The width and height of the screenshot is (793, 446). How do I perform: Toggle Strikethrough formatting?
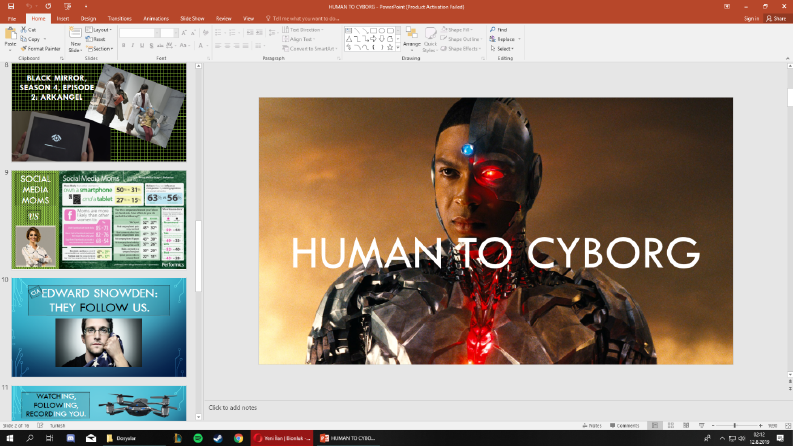pyautogui.click(x=160, y=46)
